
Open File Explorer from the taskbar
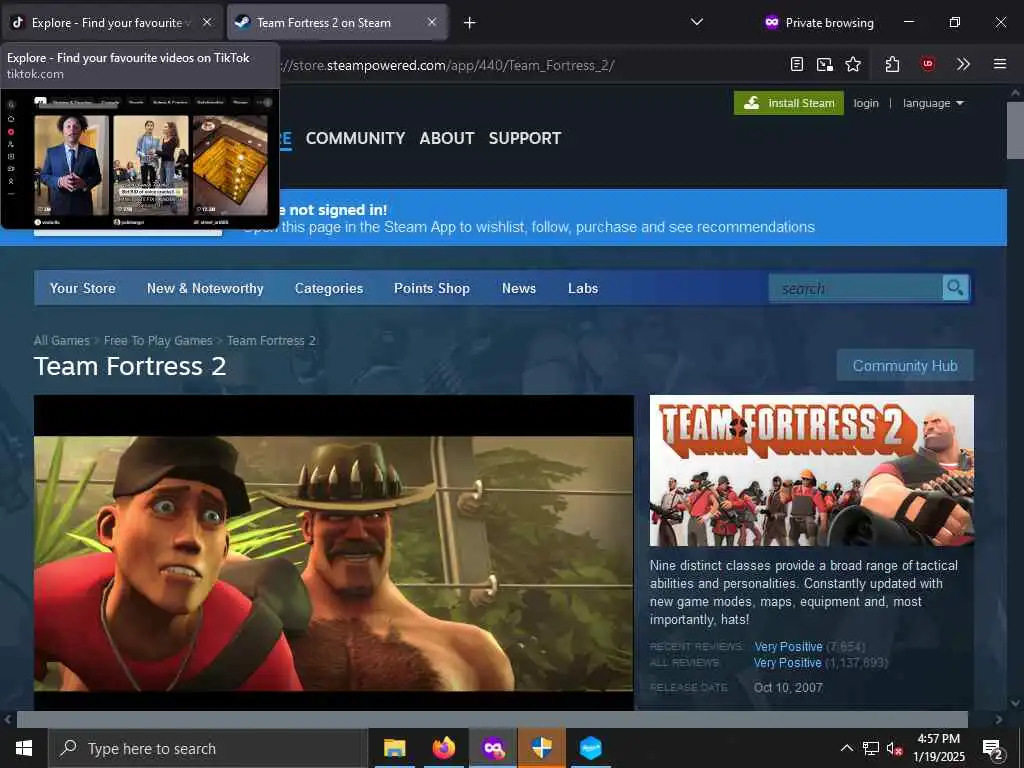[394, 748]
